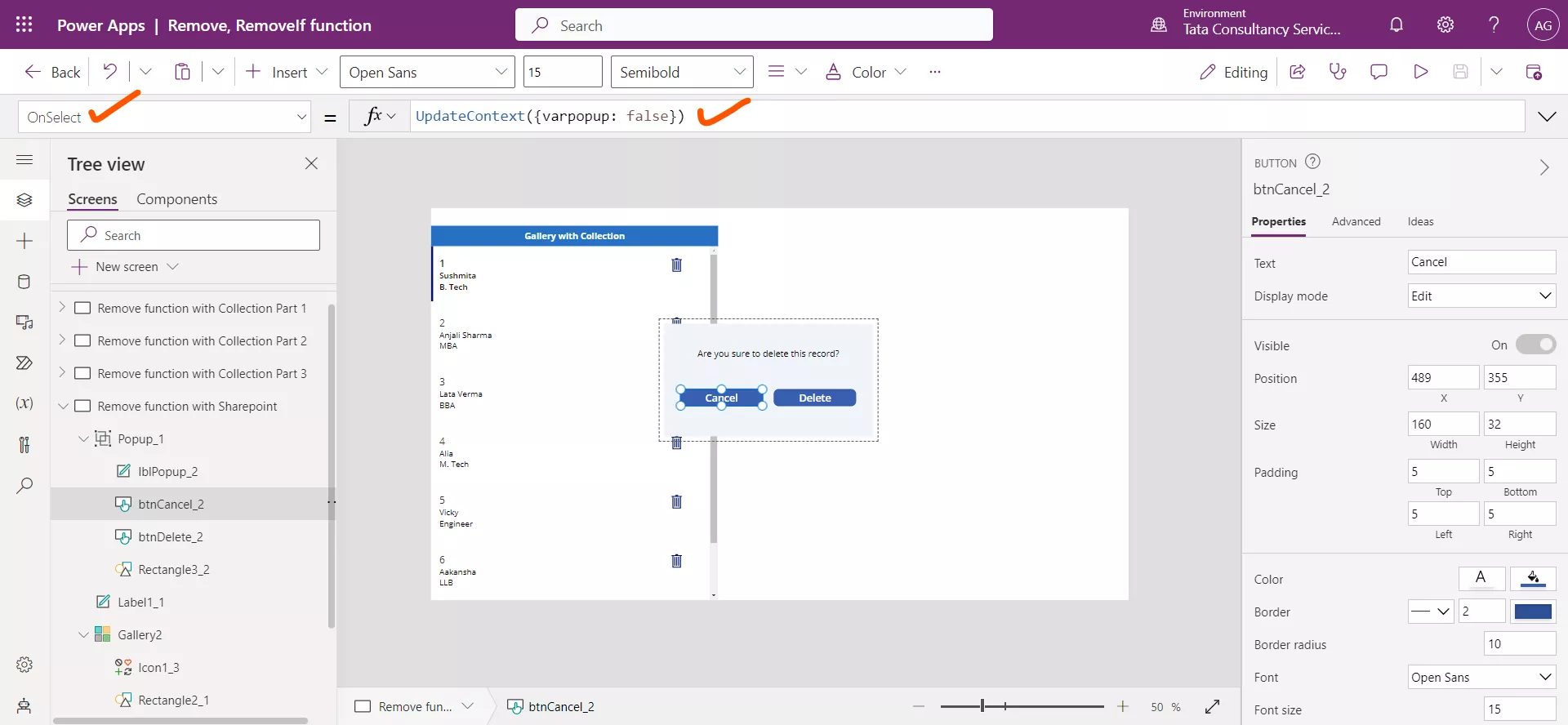Collapse the Popup_1 group
Image resolution: width=1568 pixels, height=725 pixels.
[83, 438]
